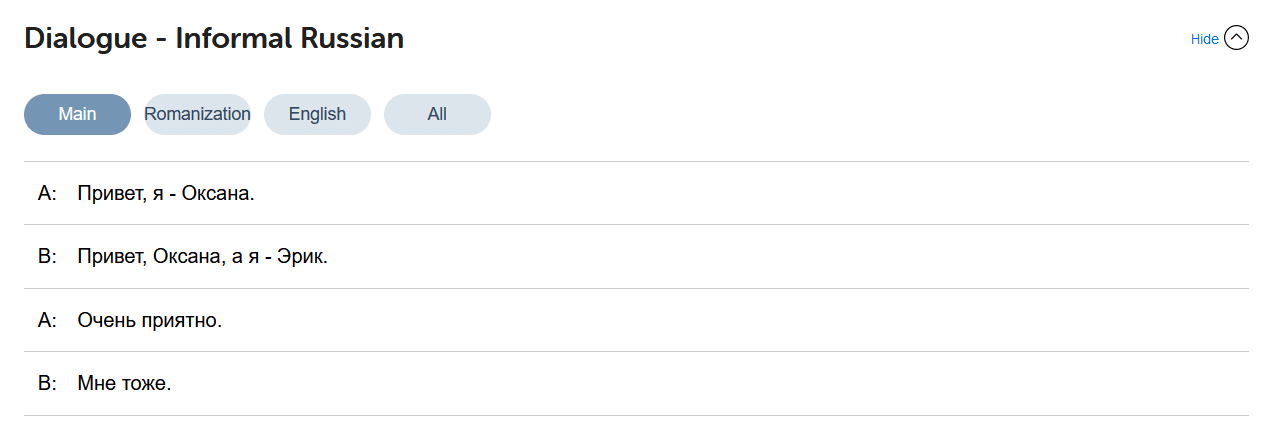Select the Main tab
1275x438 pixels.
coord(77,114)
